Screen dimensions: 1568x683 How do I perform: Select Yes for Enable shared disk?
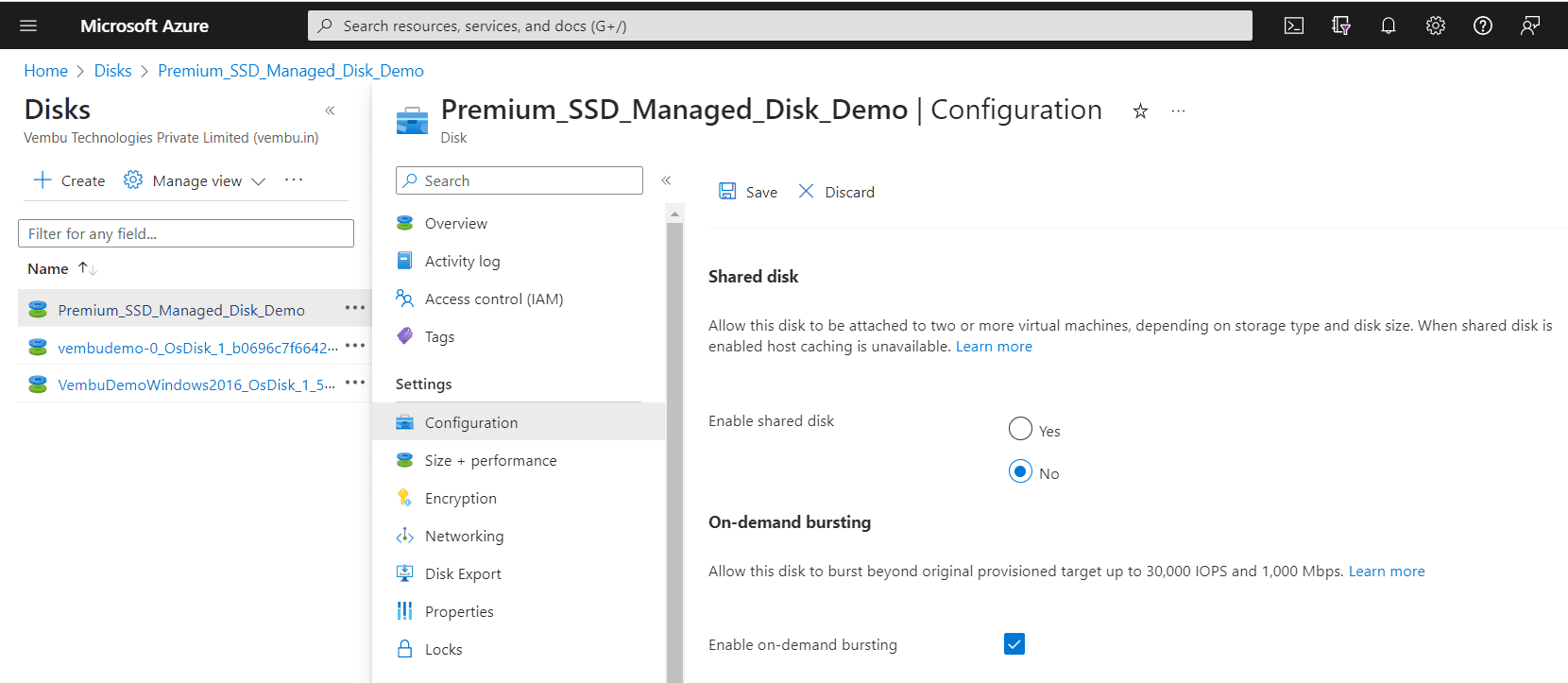[1020, 429]
